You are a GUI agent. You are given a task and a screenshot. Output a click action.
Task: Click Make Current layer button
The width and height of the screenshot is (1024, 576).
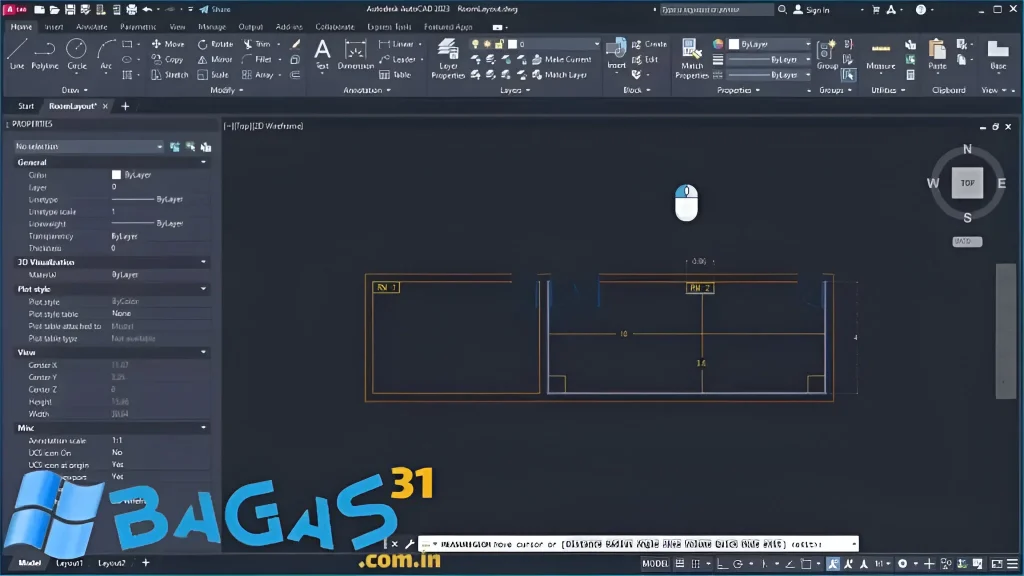(x=561, y=59)
